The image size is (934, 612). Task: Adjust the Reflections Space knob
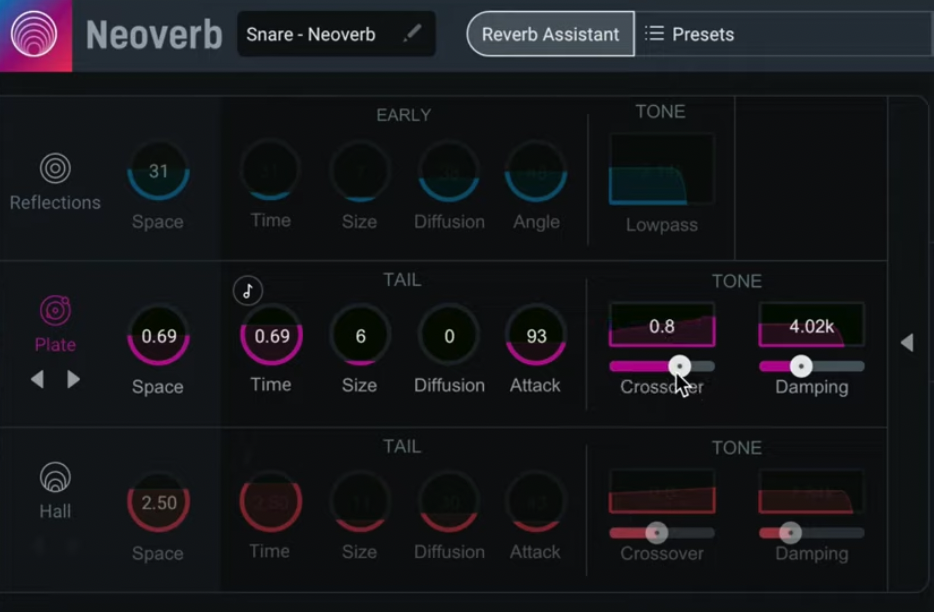[158, 171]
